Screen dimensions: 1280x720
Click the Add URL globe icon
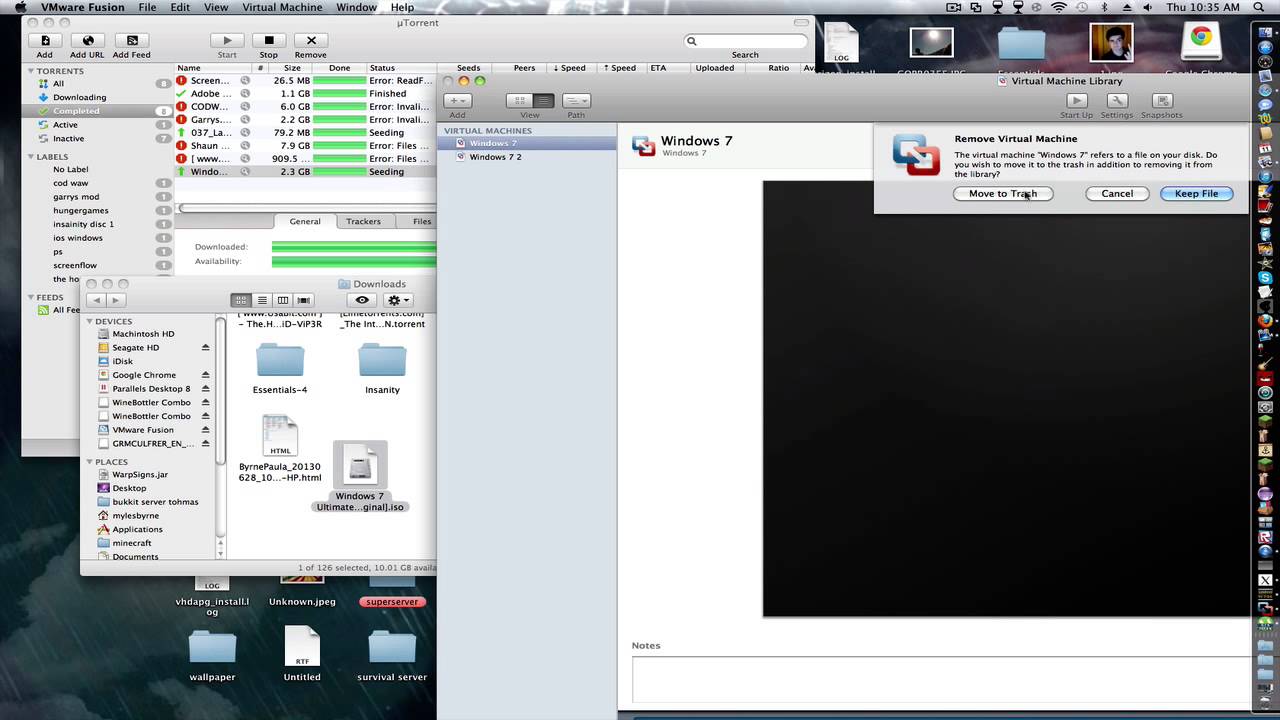click(88, 41)
